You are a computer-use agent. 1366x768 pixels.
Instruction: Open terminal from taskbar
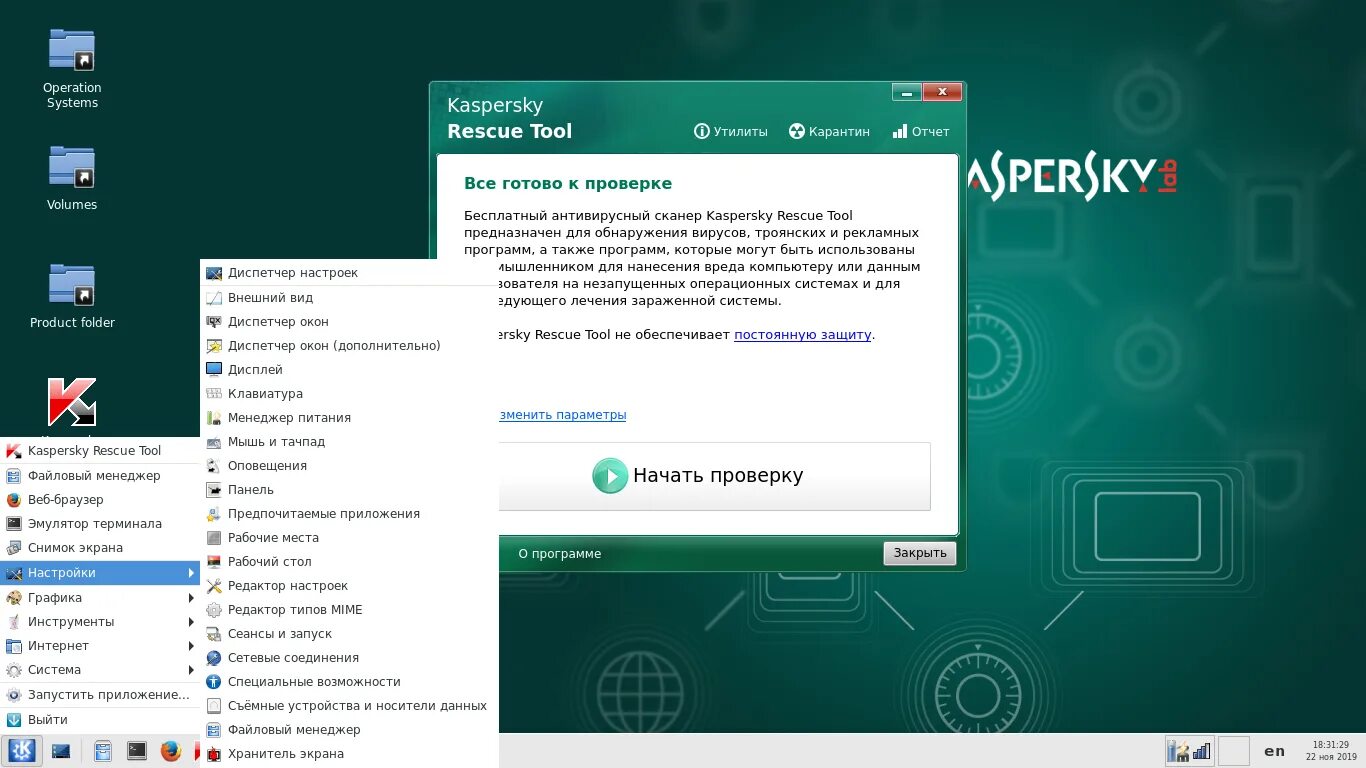click(137, 751)
